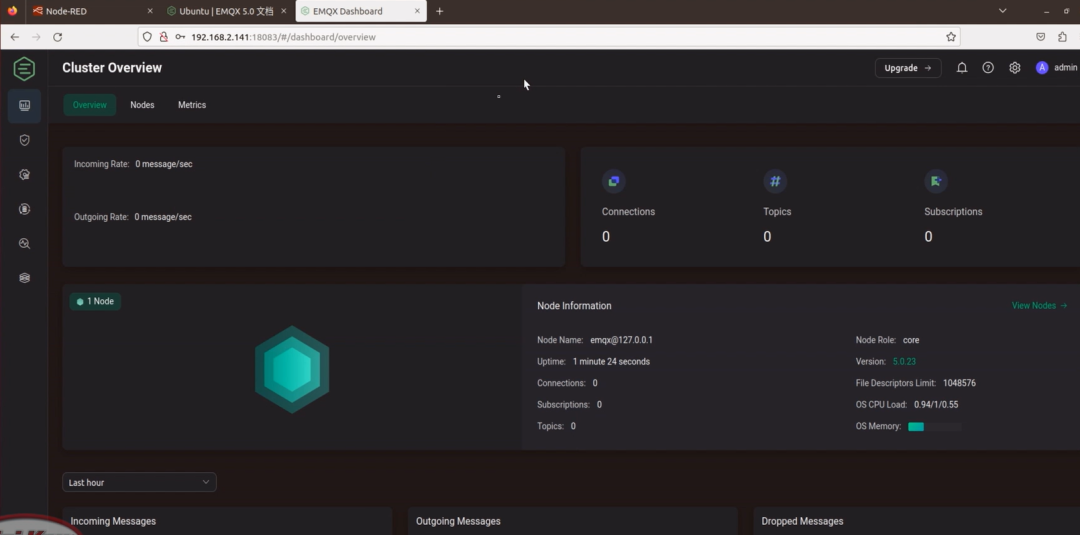Click the OS Memory usage bar
This screenshot has height=535, width=1080.
(x=935, y=427)
